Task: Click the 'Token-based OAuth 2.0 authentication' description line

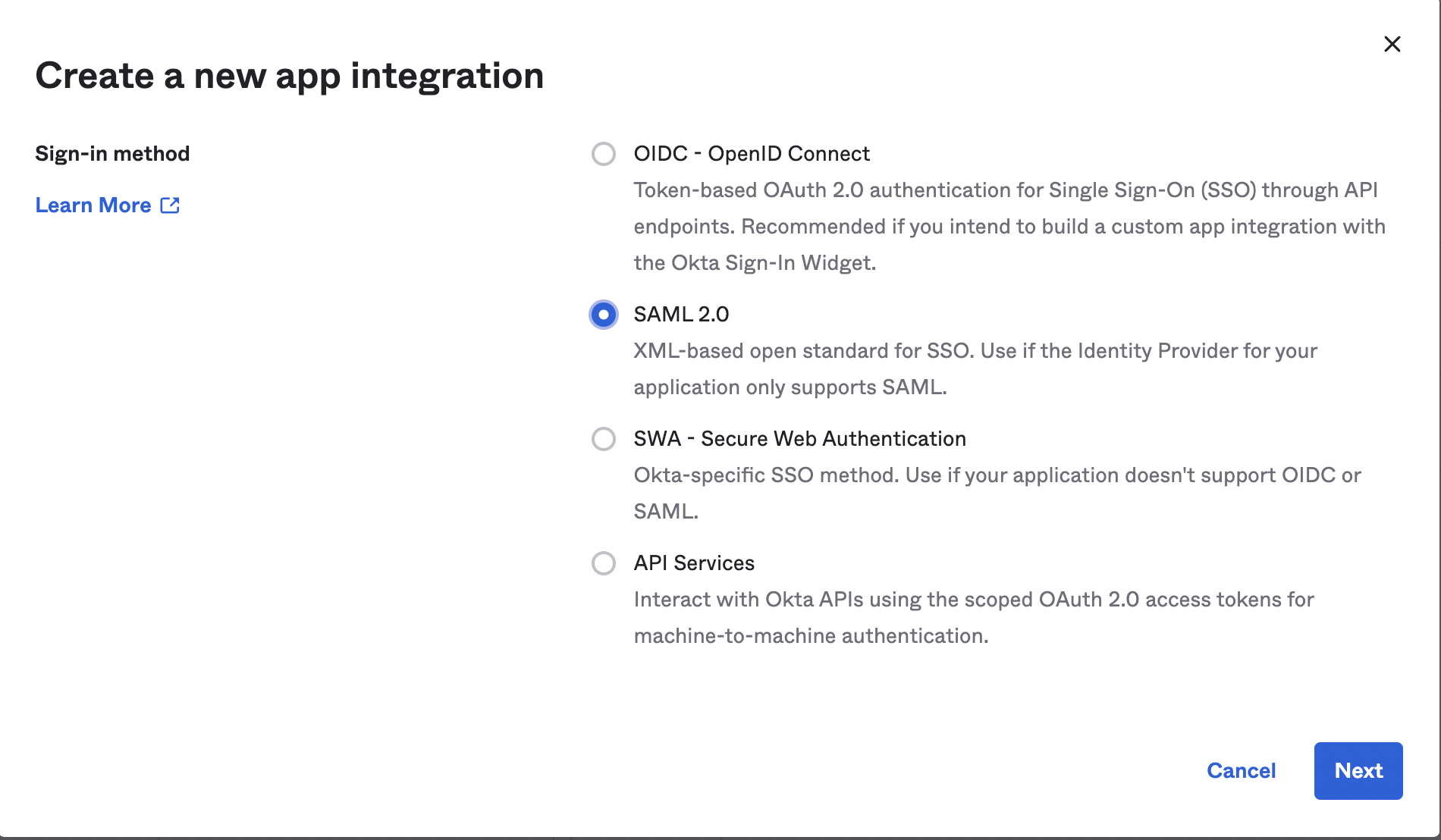Action: tap(1005, 190)
